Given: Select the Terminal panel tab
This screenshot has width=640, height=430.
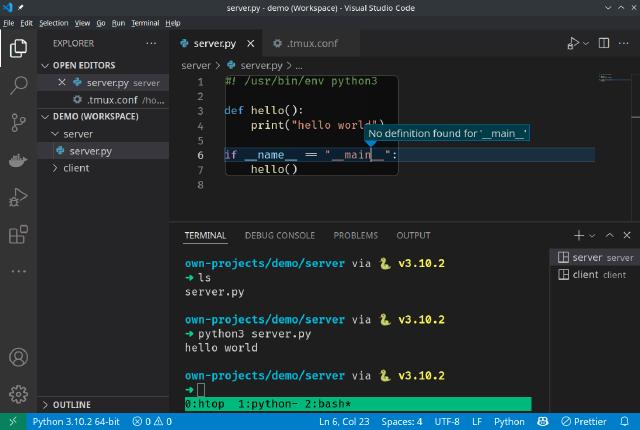Looking at the screenshot, I should [x=205, y=235].
